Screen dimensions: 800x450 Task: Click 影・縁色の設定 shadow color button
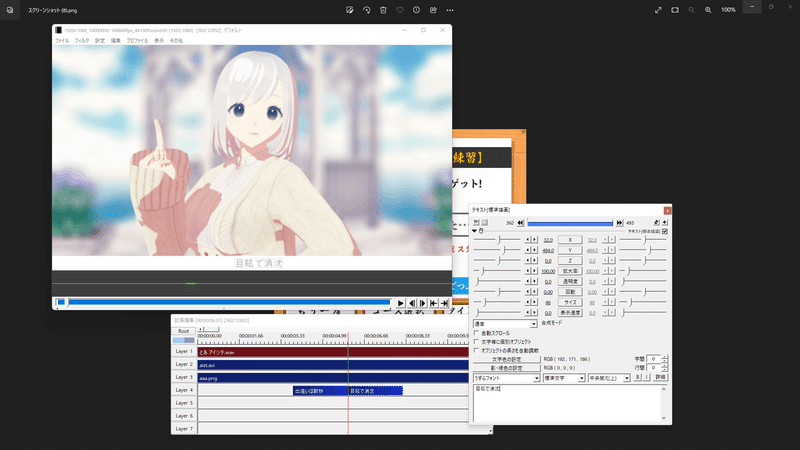[507, 368]
